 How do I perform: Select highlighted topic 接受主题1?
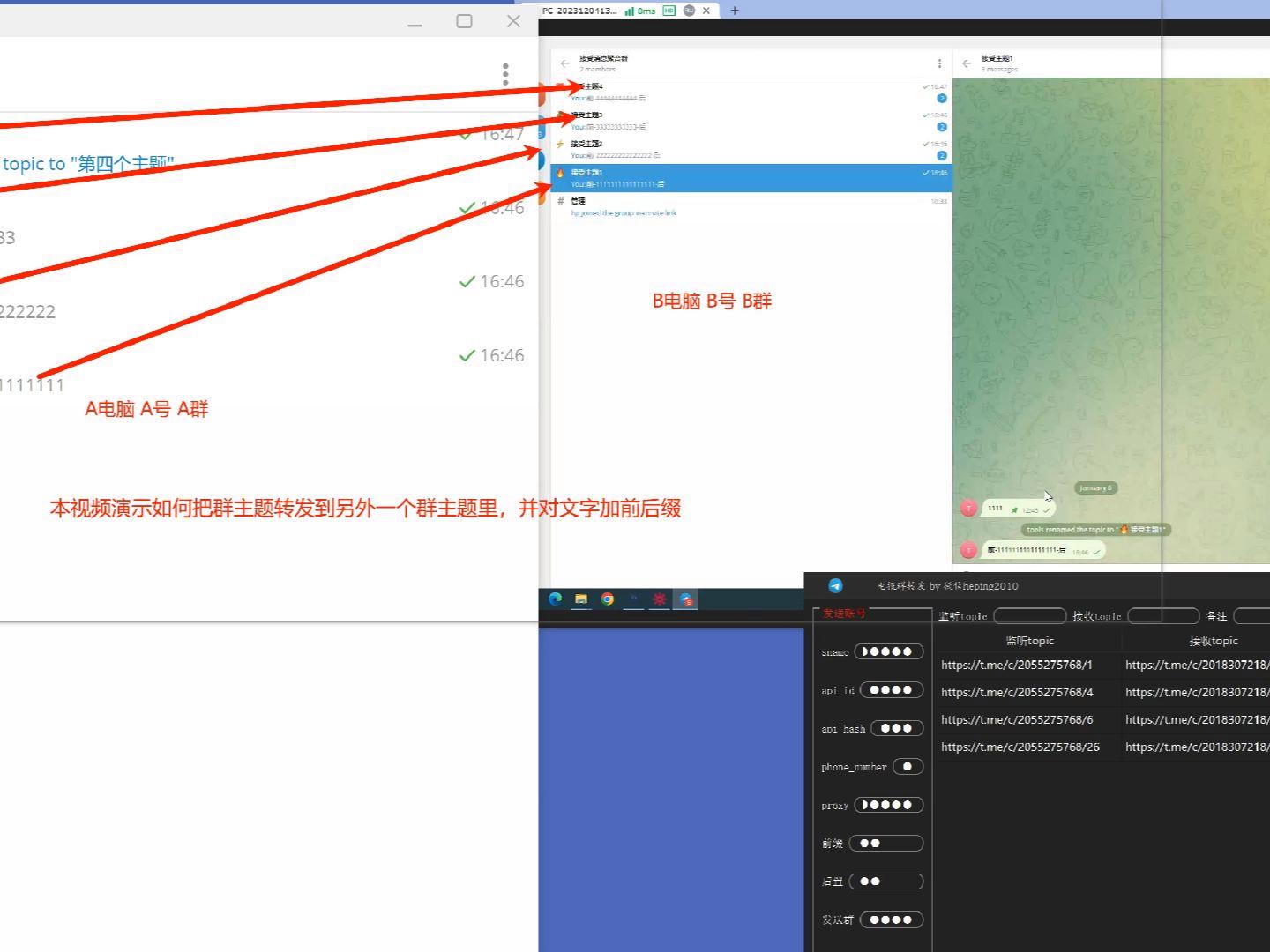coord(751,178)
